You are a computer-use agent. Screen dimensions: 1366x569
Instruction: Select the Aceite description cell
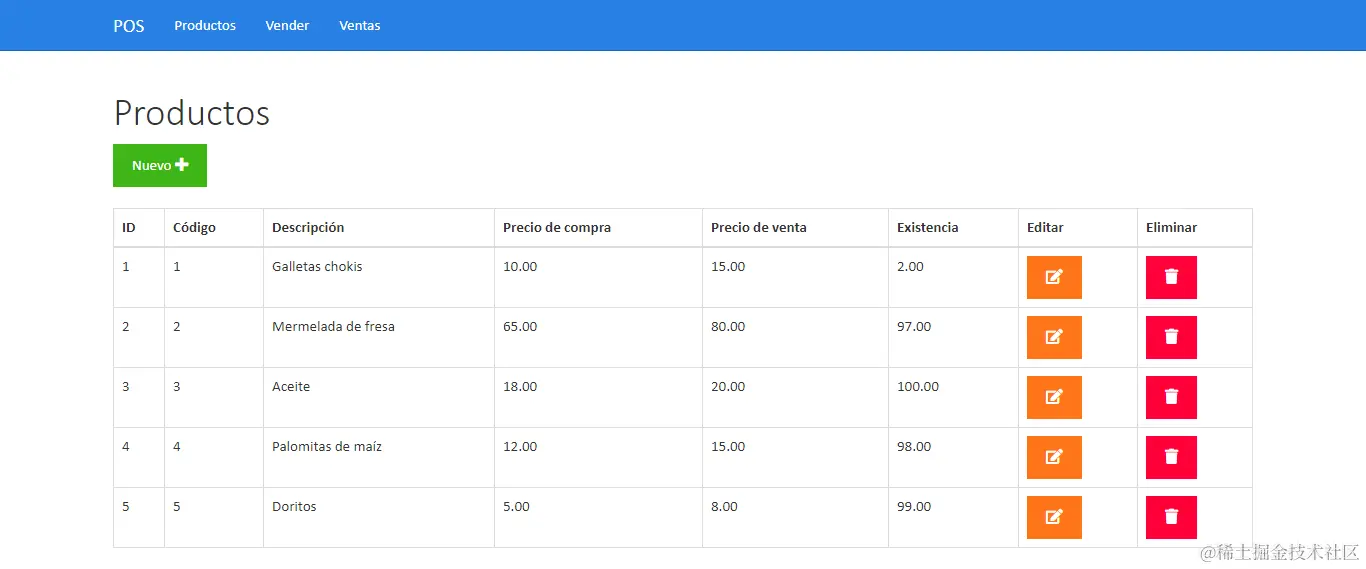(379, 397)
